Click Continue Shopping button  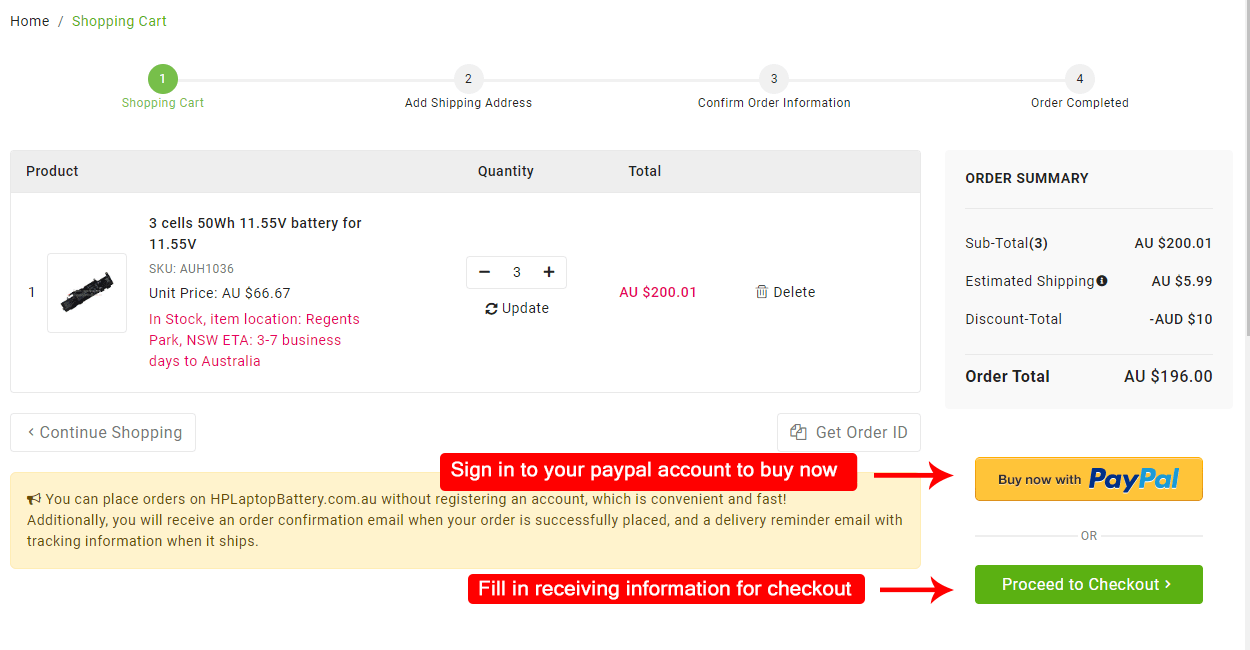(103, 432)
